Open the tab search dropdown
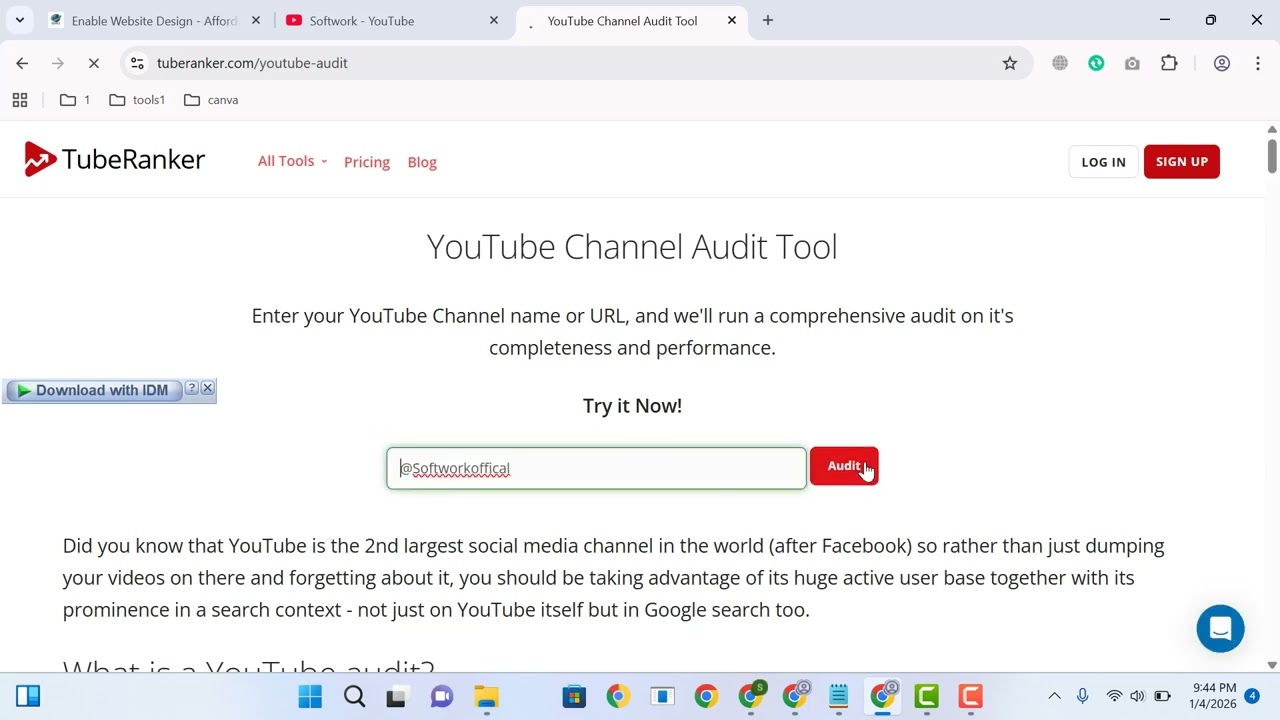The image size is (1280, 720). pos(20,20)
